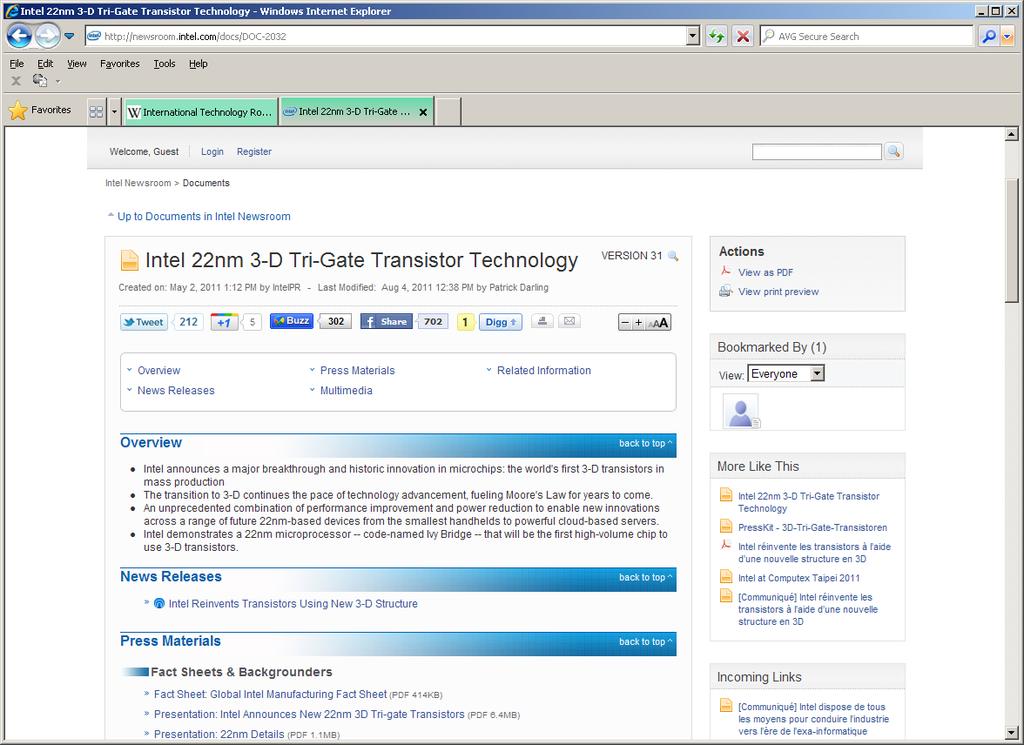Click the red Stop loading icon
The width and height of the screenshot is (1024, 745).
click(743, 36)
